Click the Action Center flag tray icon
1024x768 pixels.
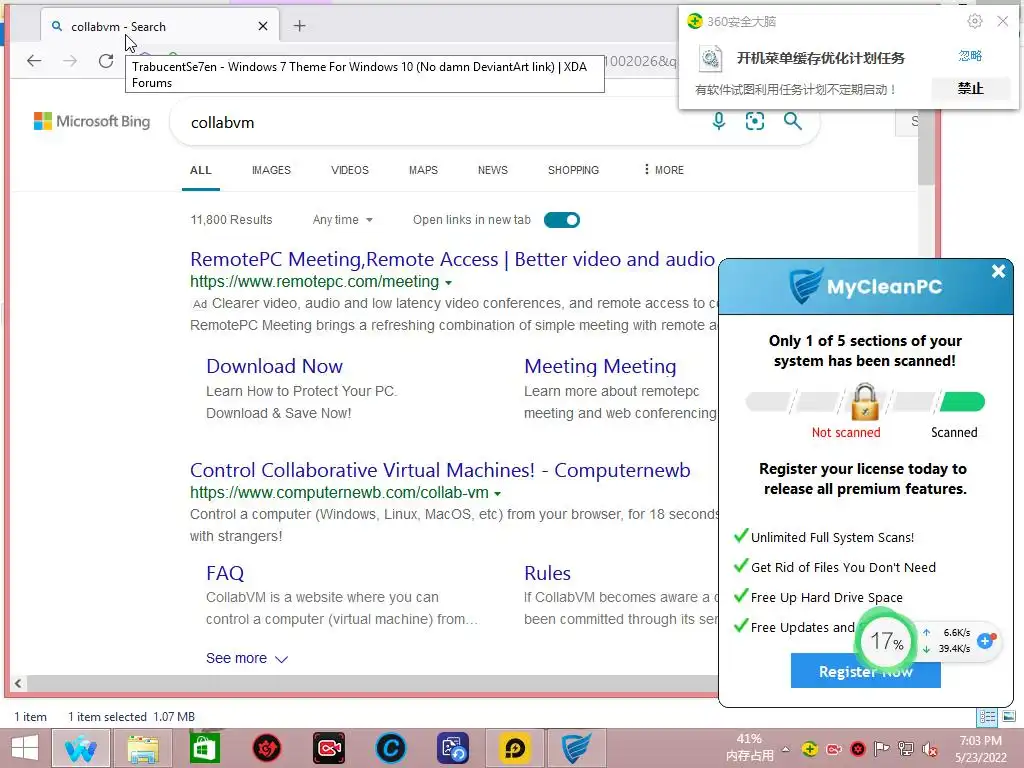[x=882, y=749]
